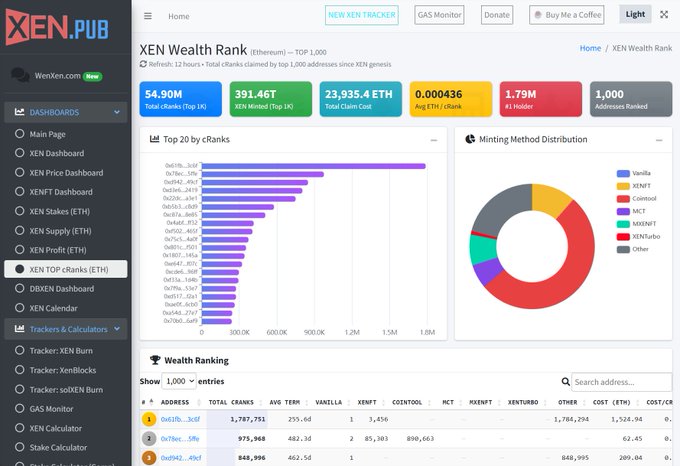This screenshot has width=680, height=466.
Task: Open address 0xd942...49cf link
Action: (x=180, y=457)
